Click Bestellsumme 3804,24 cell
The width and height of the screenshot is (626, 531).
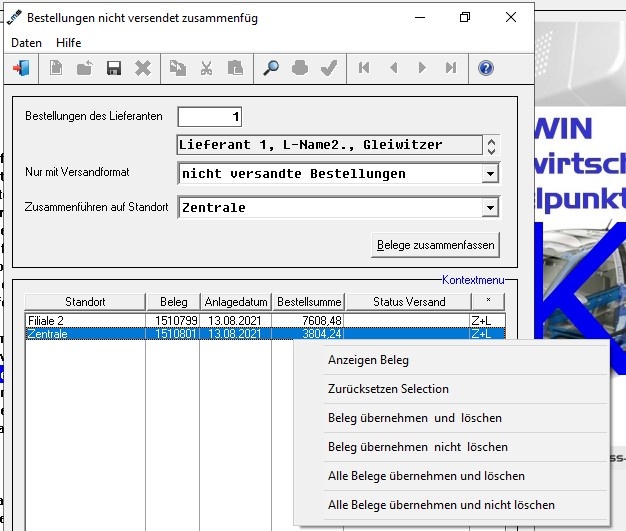[322, 334]
